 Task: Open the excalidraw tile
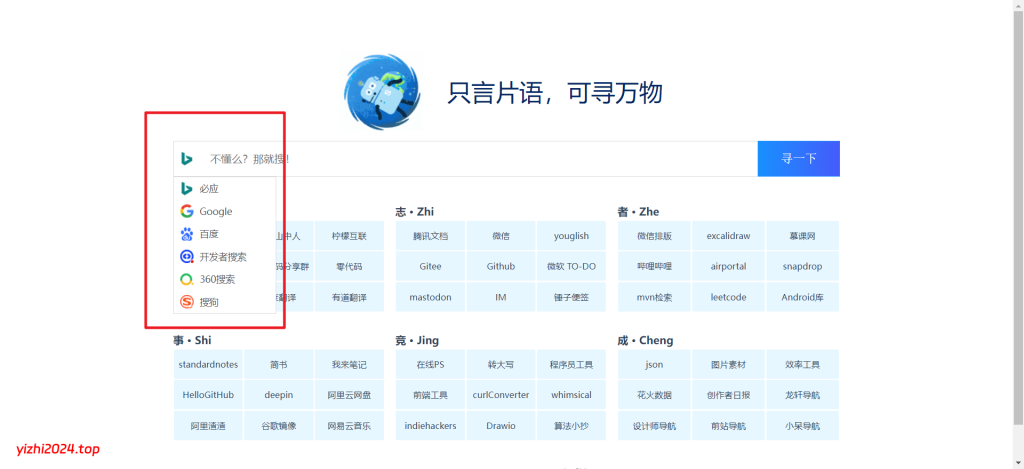pos(727,237)
